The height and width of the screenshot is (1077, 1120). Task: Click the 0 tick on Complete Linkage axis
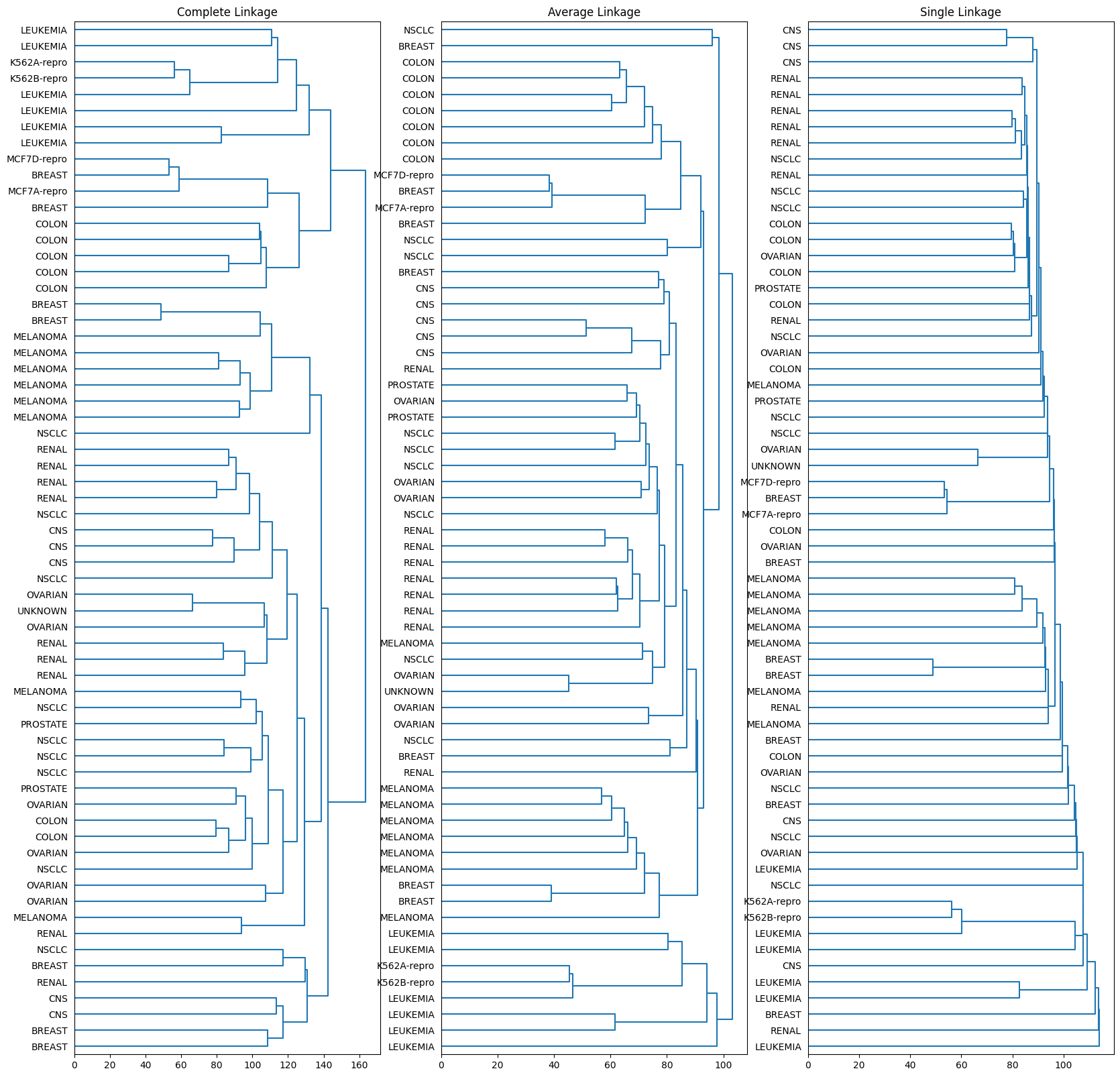pos(74,1064)
